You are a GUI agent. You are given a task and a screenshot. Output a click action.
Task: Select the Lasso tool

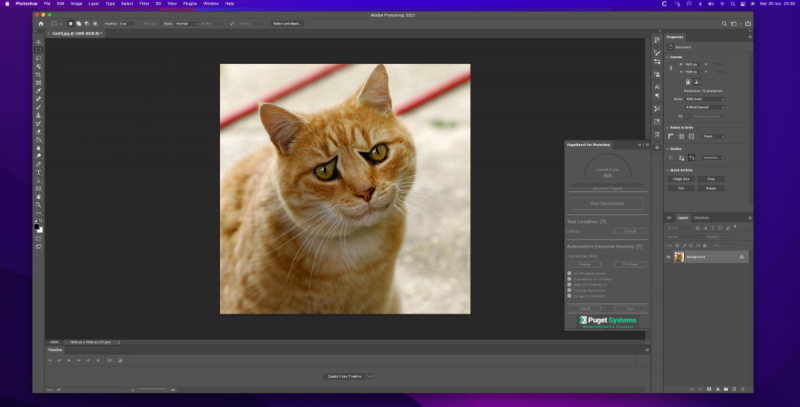coord(38,58)
